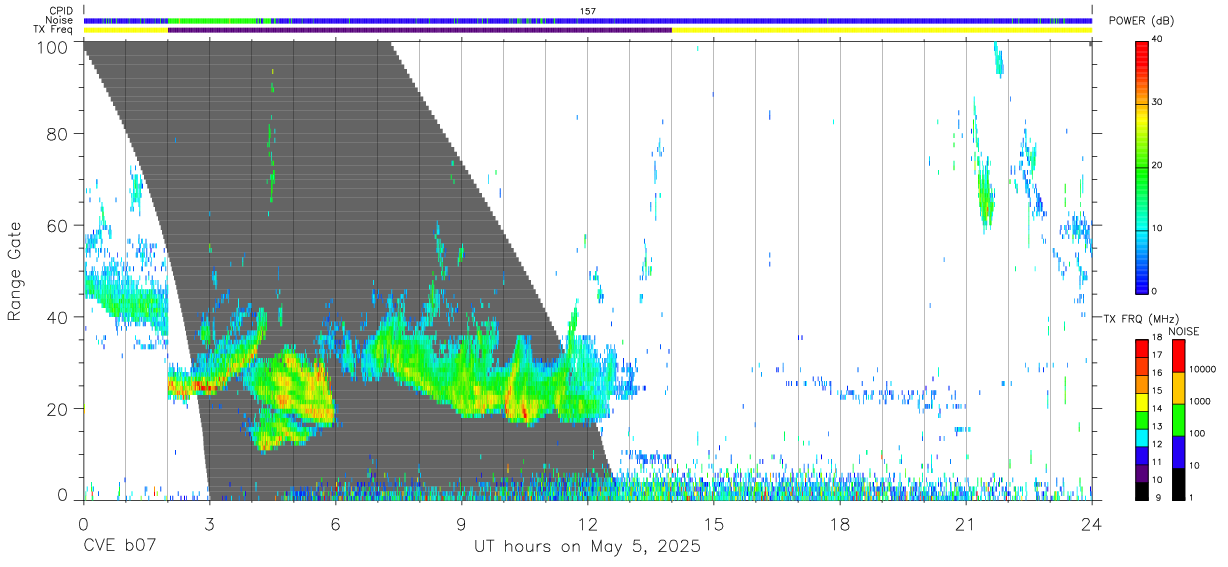Click the Range Gate axis label 40
Screen dimensions: 1228x567
[x=58, y=318]
